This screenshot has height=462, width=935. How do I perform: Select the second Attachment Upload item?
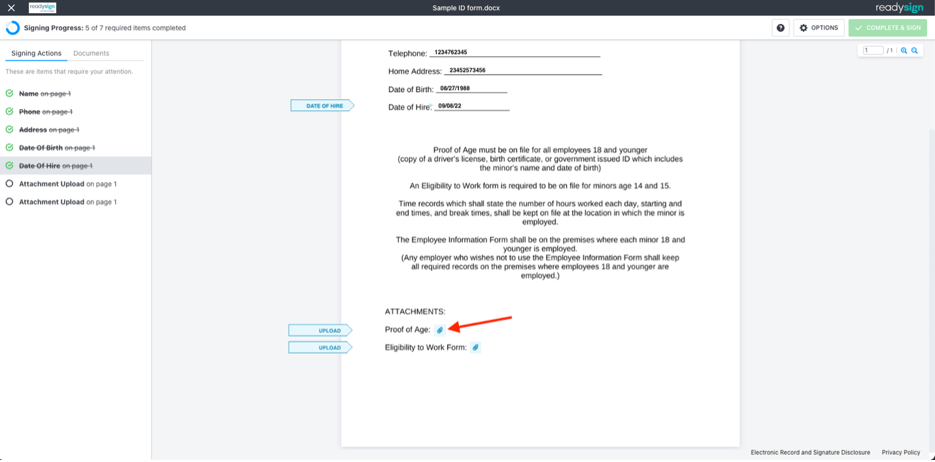point(76,202)
